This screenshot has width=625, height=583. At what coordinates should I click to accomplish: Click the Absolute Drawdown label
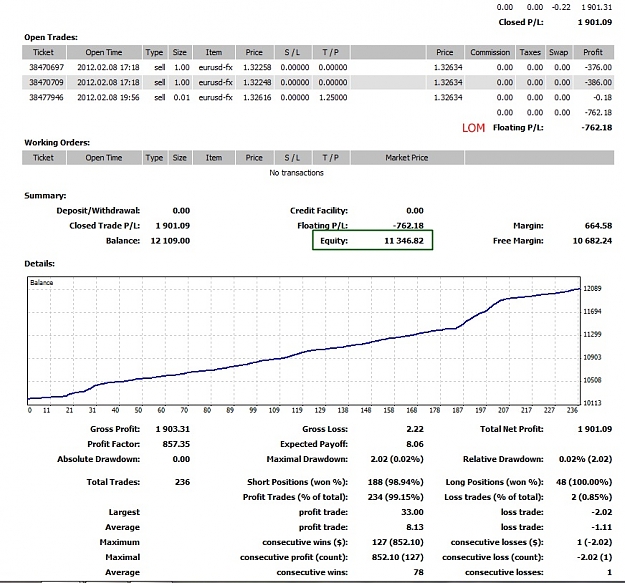tap(98, 459)
